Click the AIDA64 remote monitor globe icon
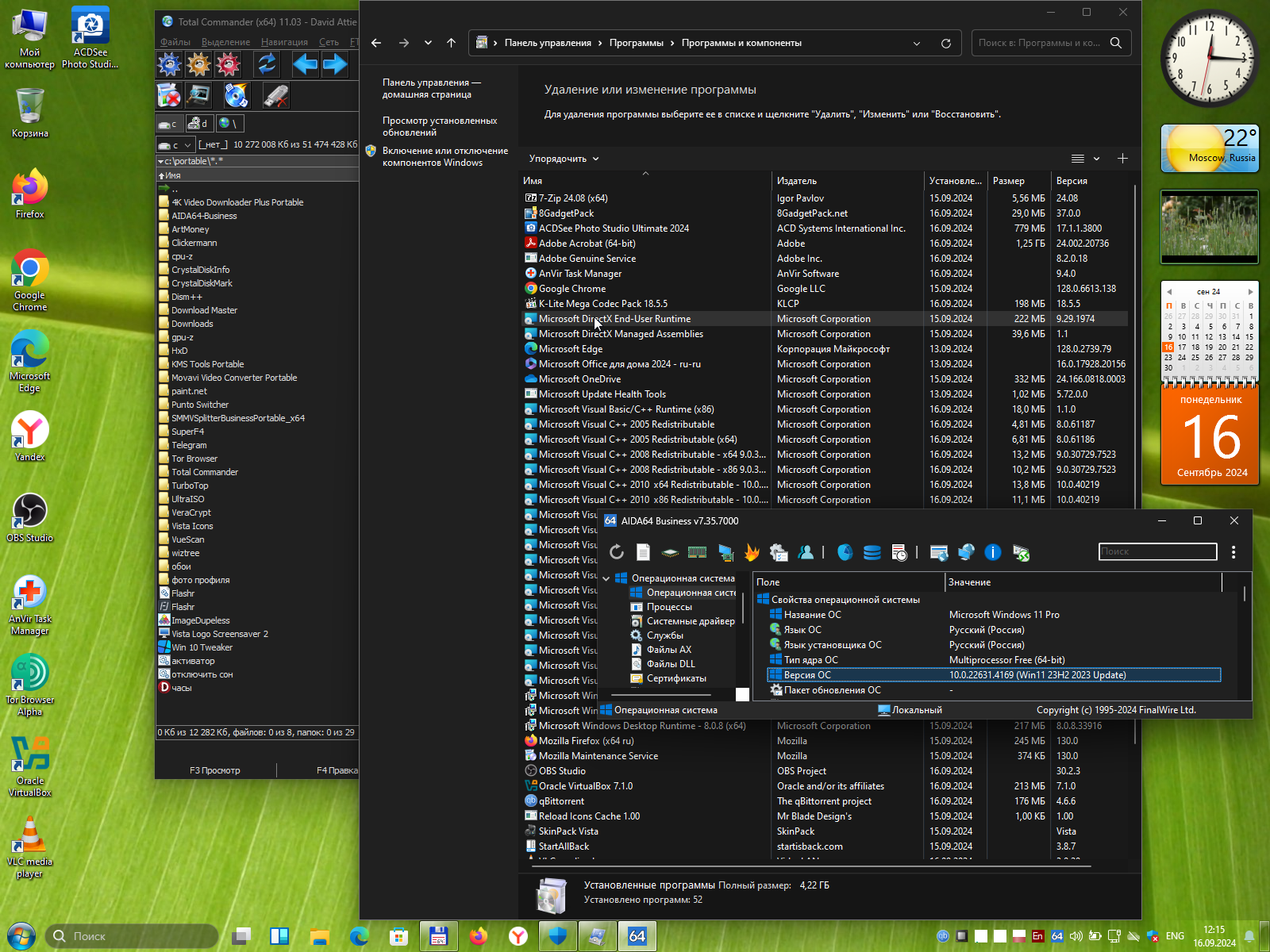Screen dimensions: 1270x952 (x=966, y=552)
